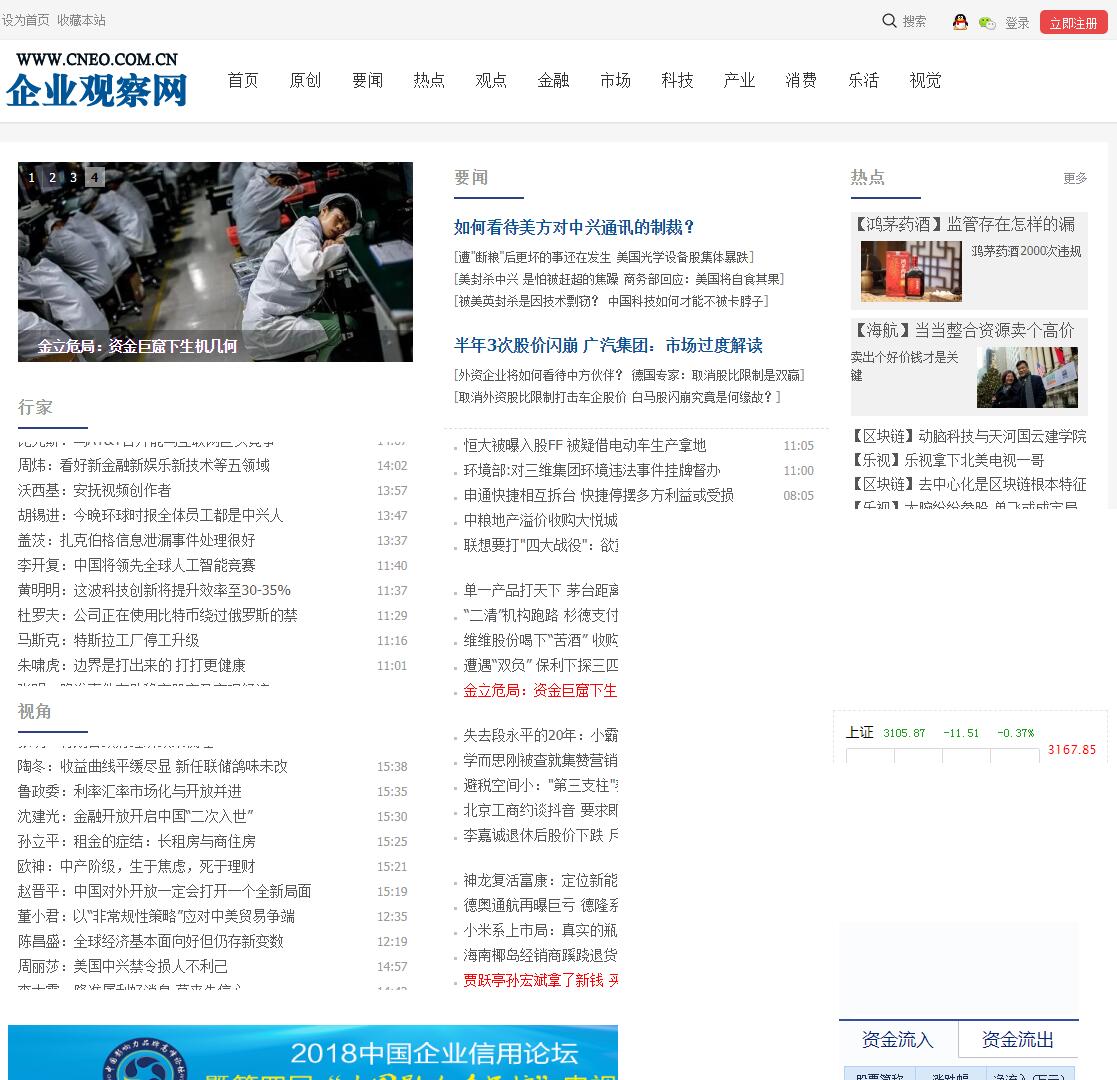Open red 贾跃亭孙宏斌拿了新钱 link

541,980
